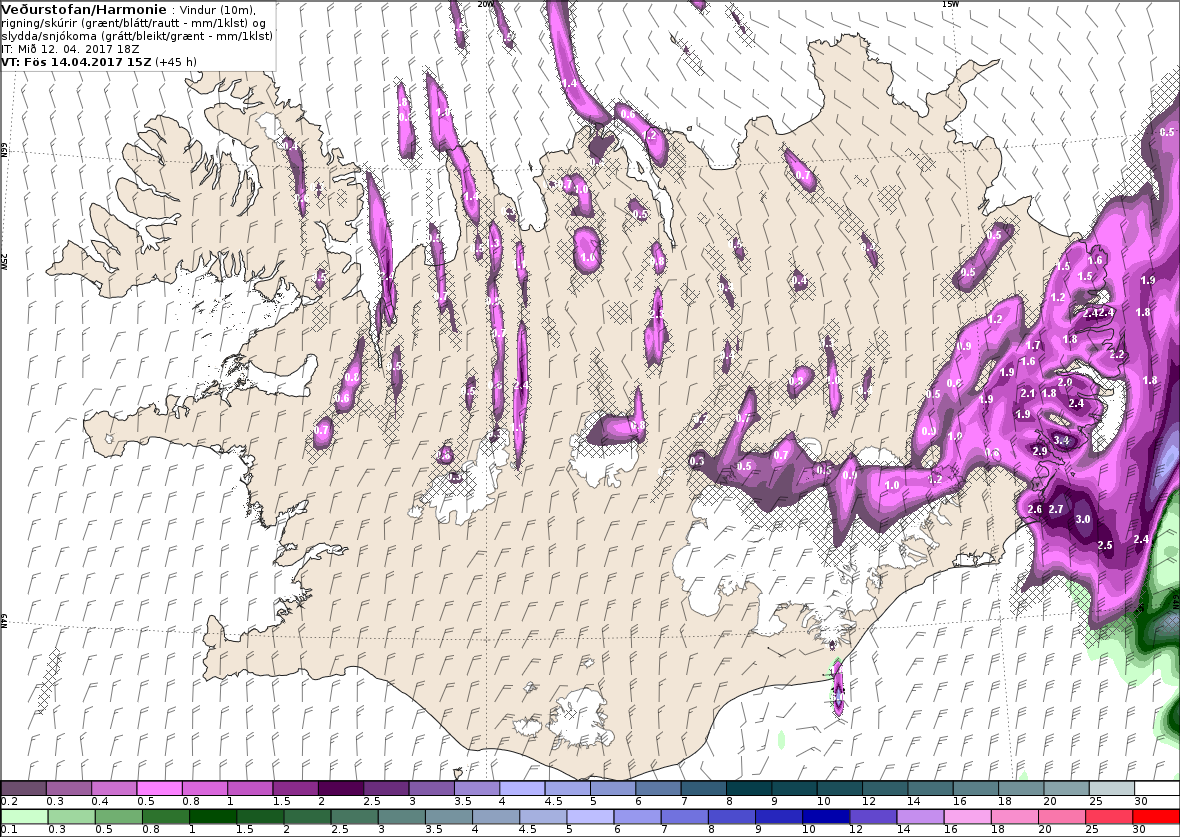The height and width of the screenshot is (837, 1180).
Task: Click the 'IT: Mið 12. 04. 2017 18Z' line
Action: 70,49
